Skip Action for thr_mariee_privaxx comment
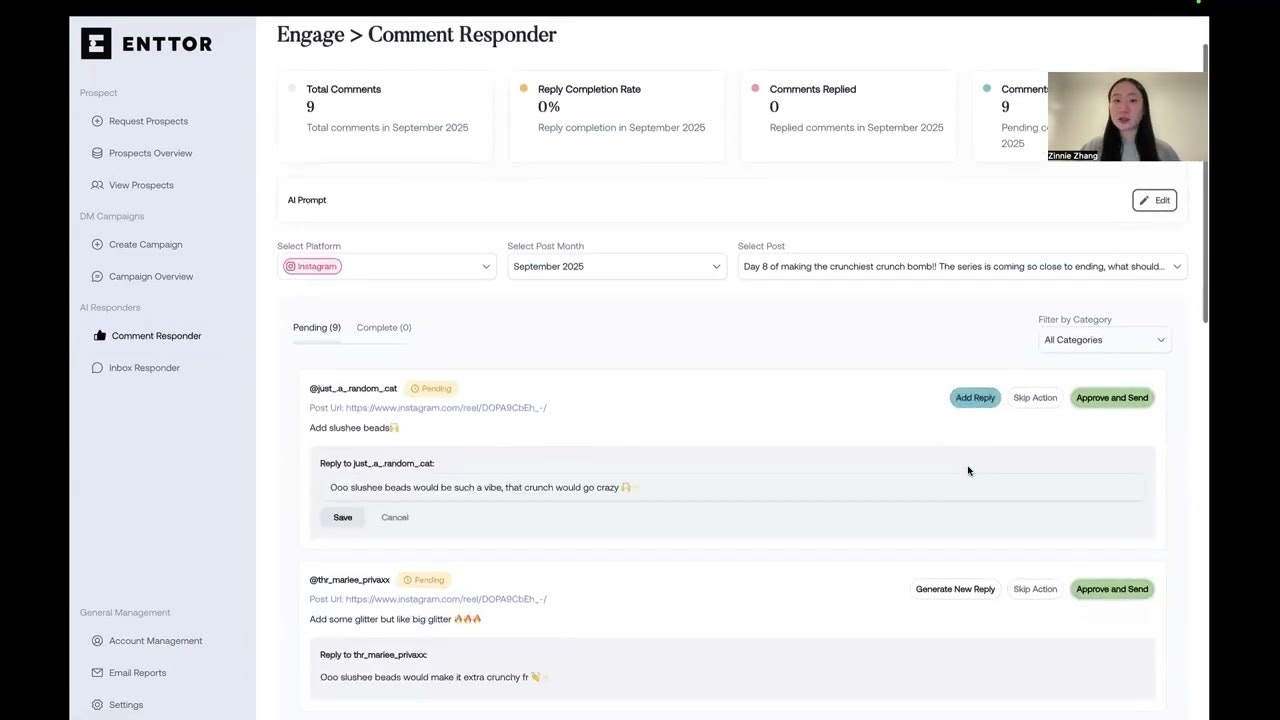 (x=1035, y=589)
